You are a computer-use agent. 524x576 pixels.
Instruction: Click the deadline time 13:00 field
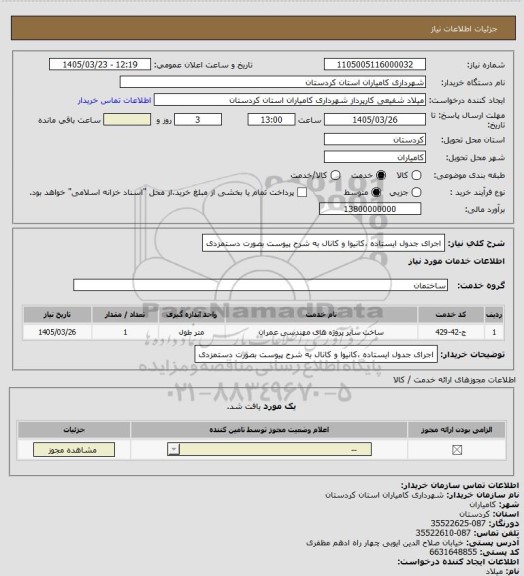point(271,119)
